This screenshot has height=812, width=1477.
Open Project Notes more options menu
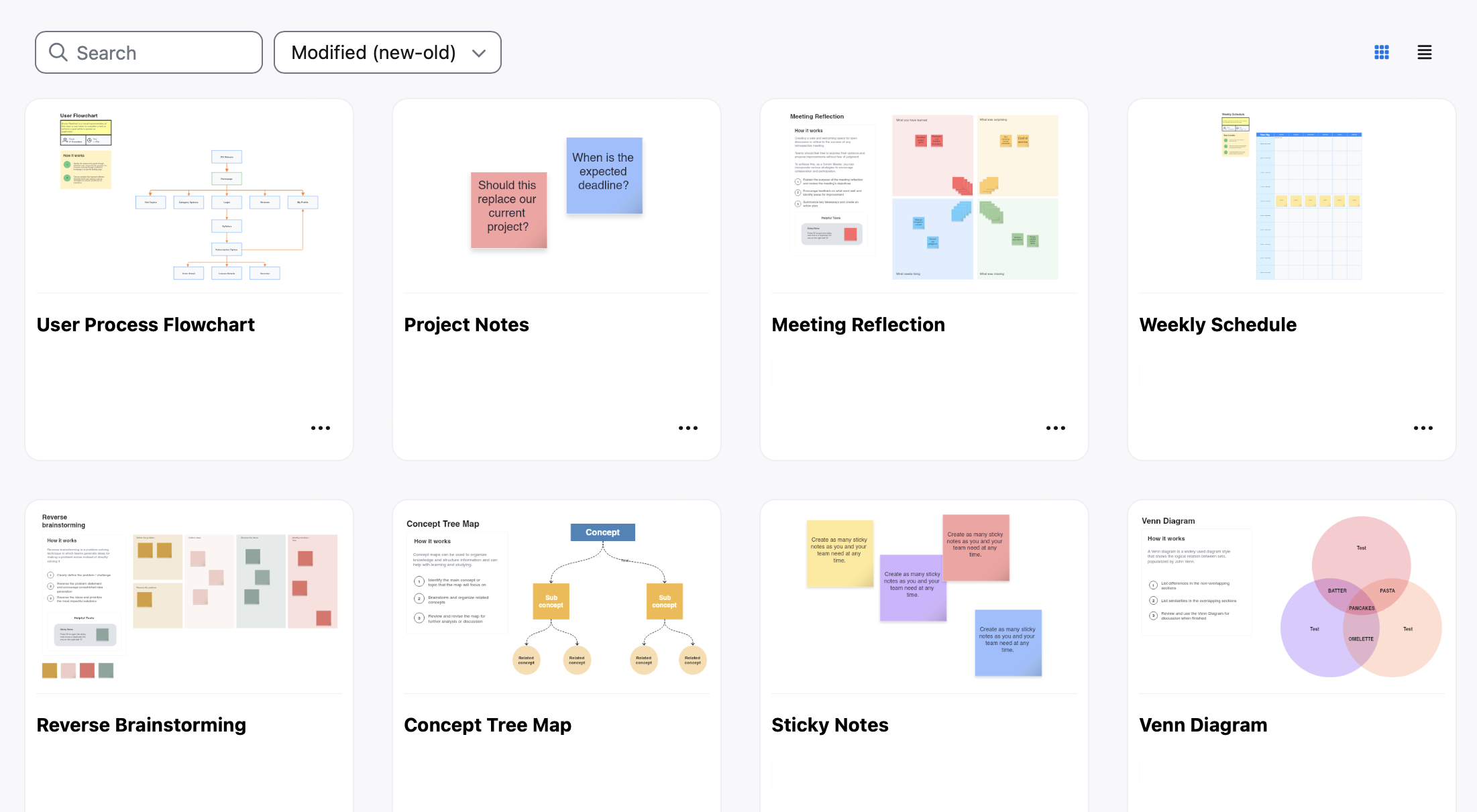tap(688, 428)
